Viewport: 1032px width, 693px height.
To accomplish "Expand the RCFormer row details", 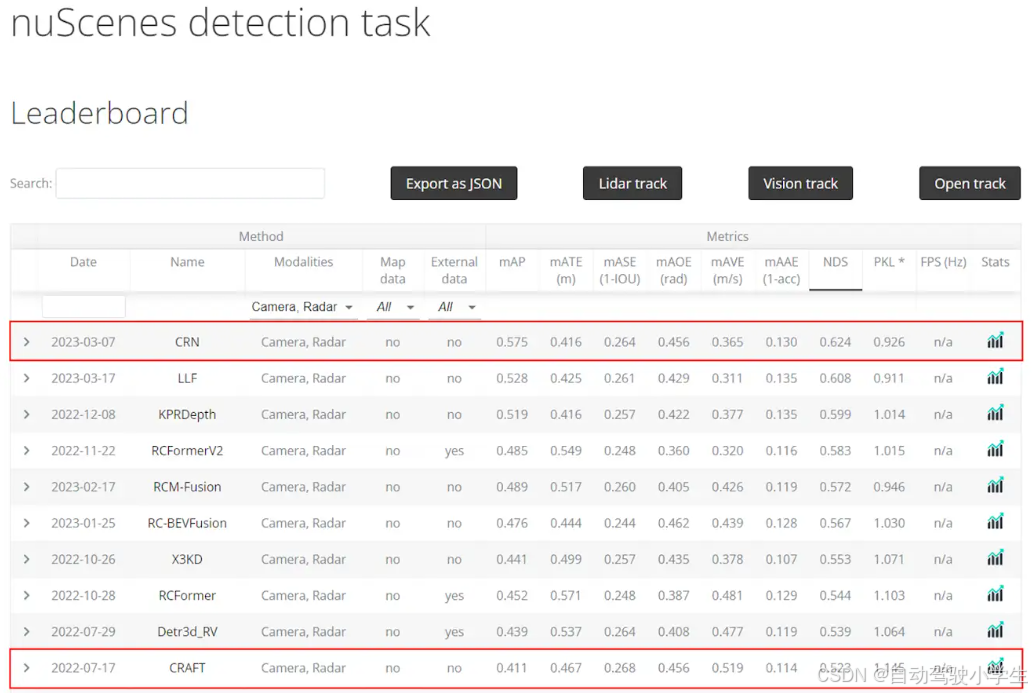I will coord(26,595).
